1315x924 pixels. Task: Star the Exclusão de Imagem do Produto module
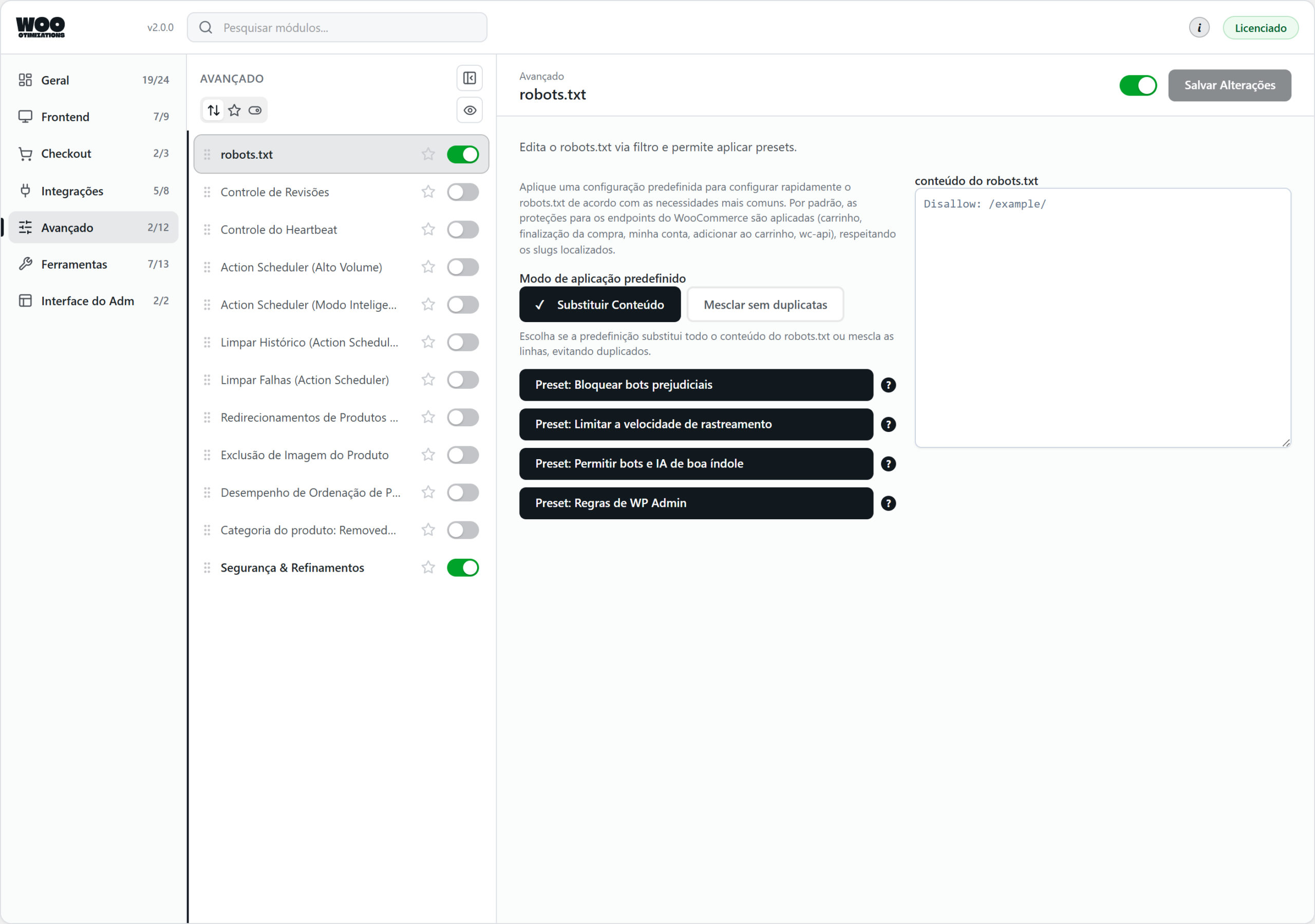428,455
